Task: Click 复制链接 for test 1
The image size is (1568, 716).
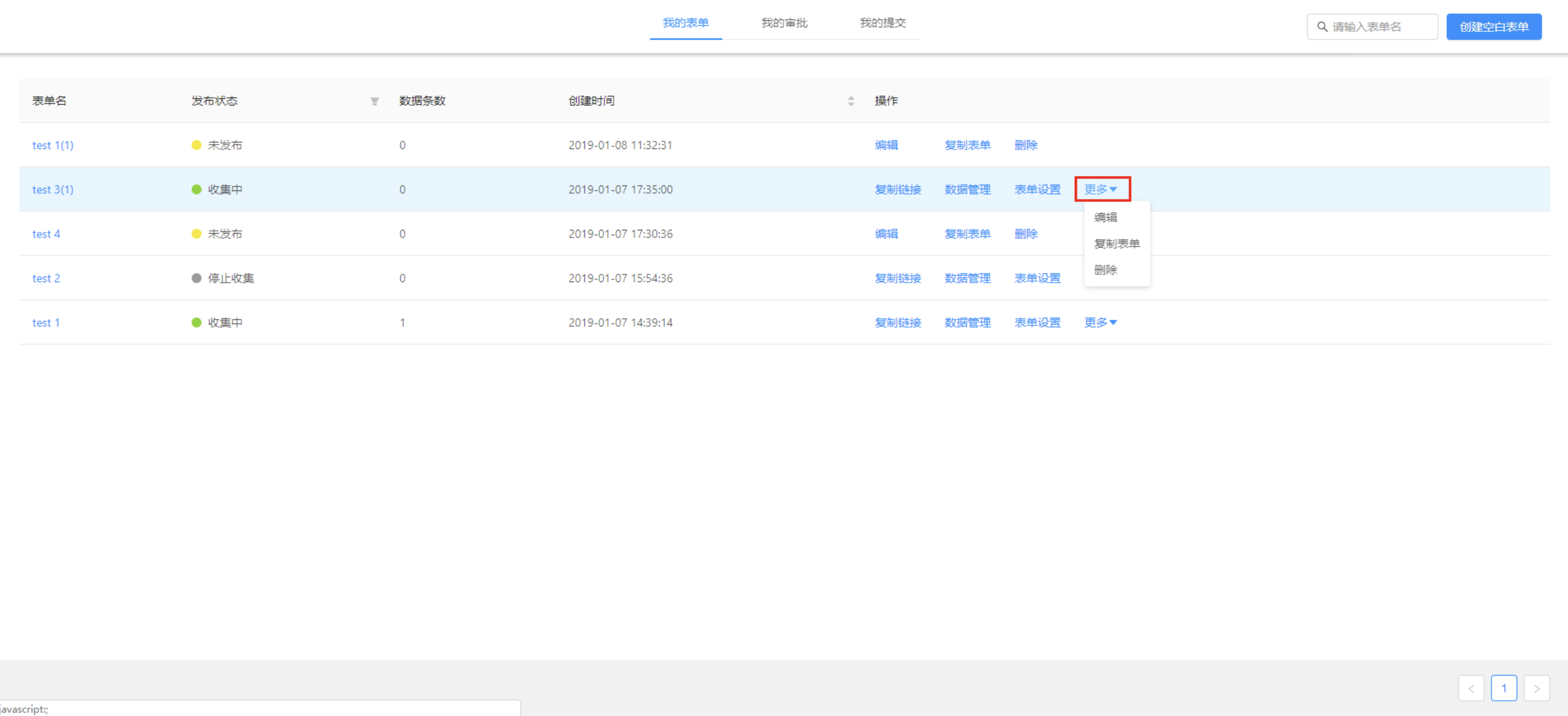Action: [x=898, y=323]
